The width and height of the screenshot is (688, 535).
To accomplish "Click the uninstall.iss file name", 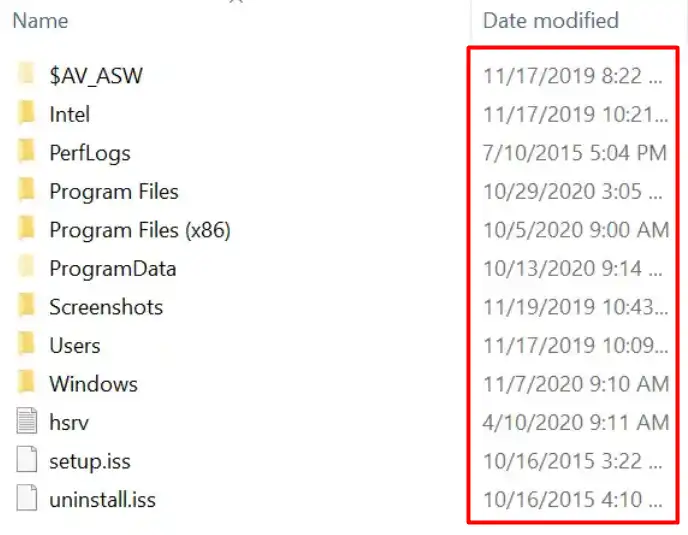I will point(102,499).
